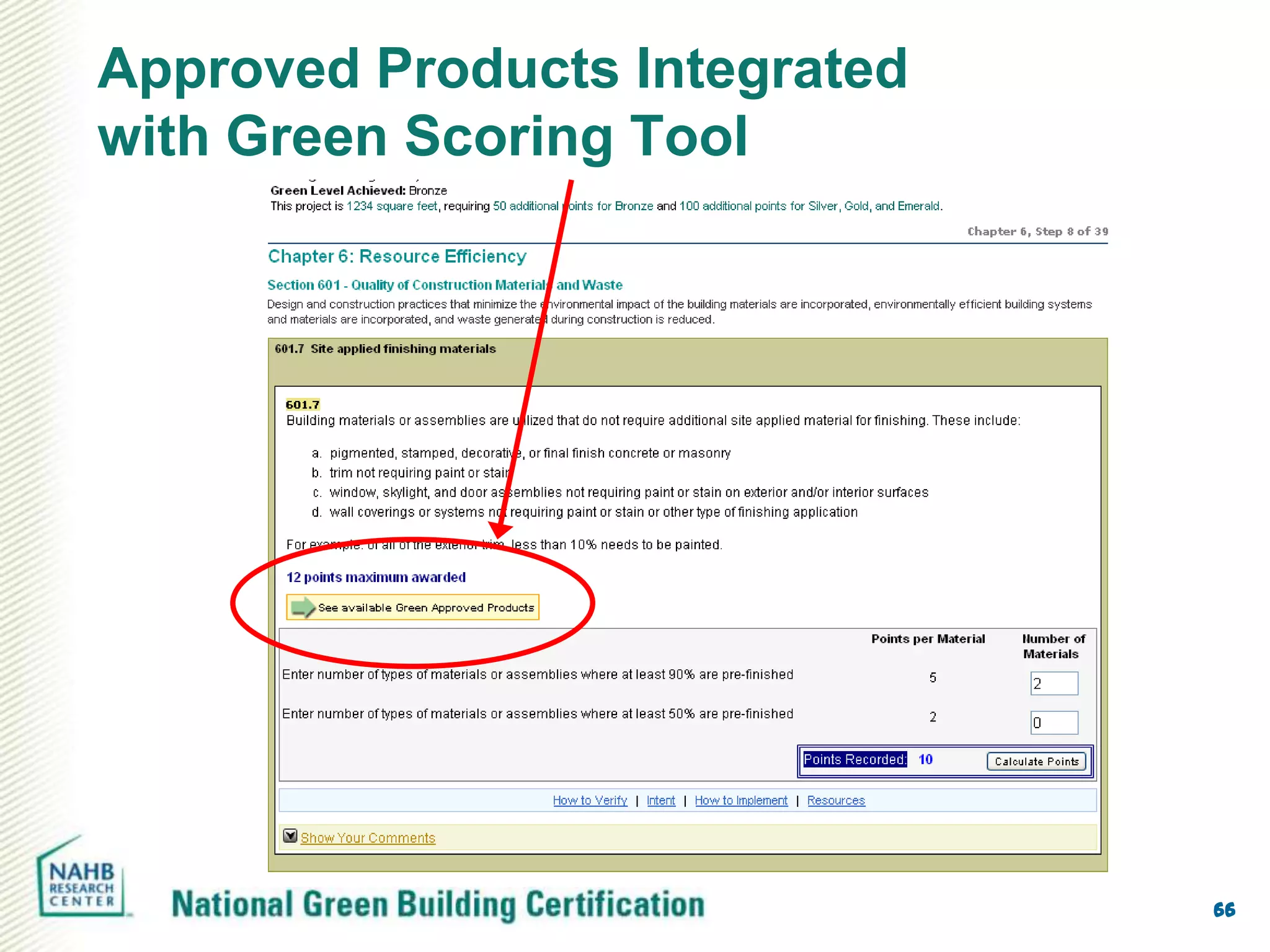
Task: Click the Calculate Points button
Action: point(1036,761)
